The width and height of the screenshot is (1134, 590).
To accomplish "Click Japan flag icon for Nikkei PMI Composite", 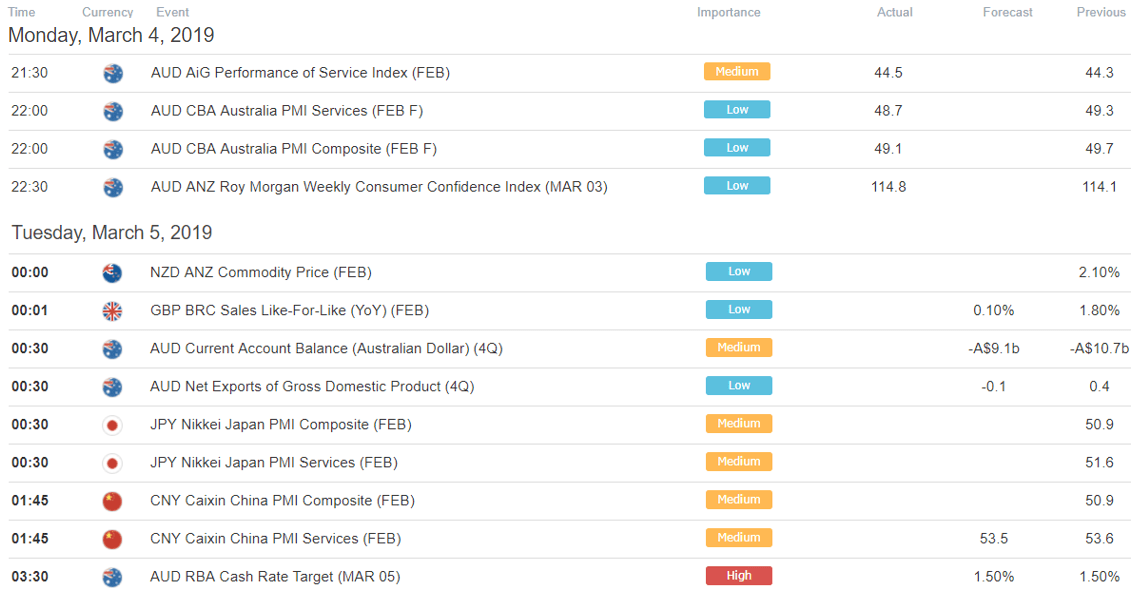I will (112, 425).
